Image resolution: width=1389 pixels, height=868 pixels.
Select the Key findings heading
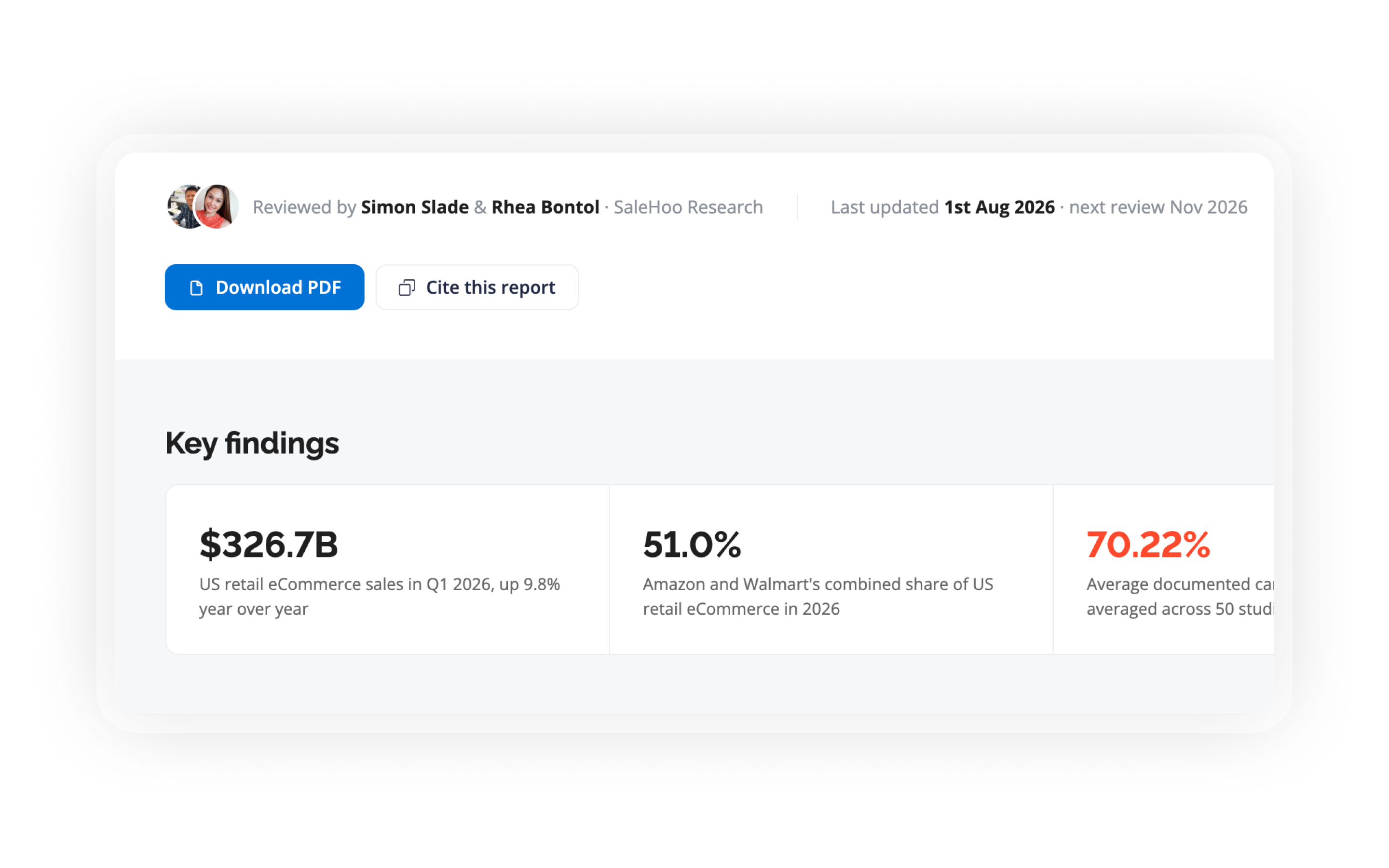click(252, 443)
